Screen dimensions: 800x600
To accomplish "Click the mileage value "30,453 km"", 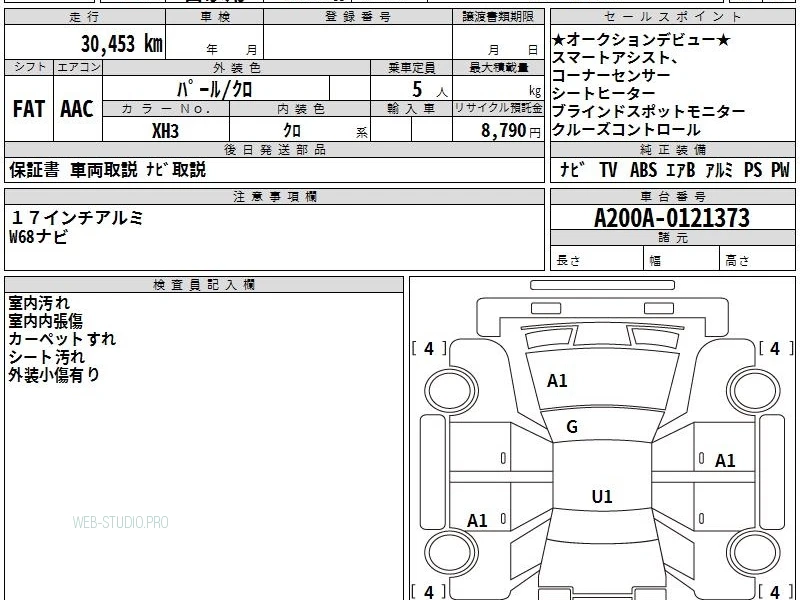I will coord(122,44).
